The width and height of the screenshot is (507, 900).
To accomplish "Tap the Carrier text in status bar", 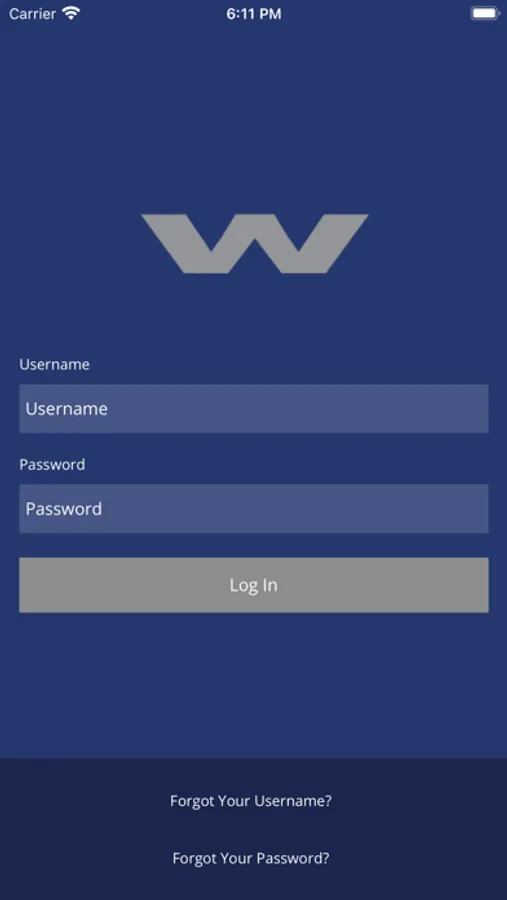I will [x=32, y=14].
